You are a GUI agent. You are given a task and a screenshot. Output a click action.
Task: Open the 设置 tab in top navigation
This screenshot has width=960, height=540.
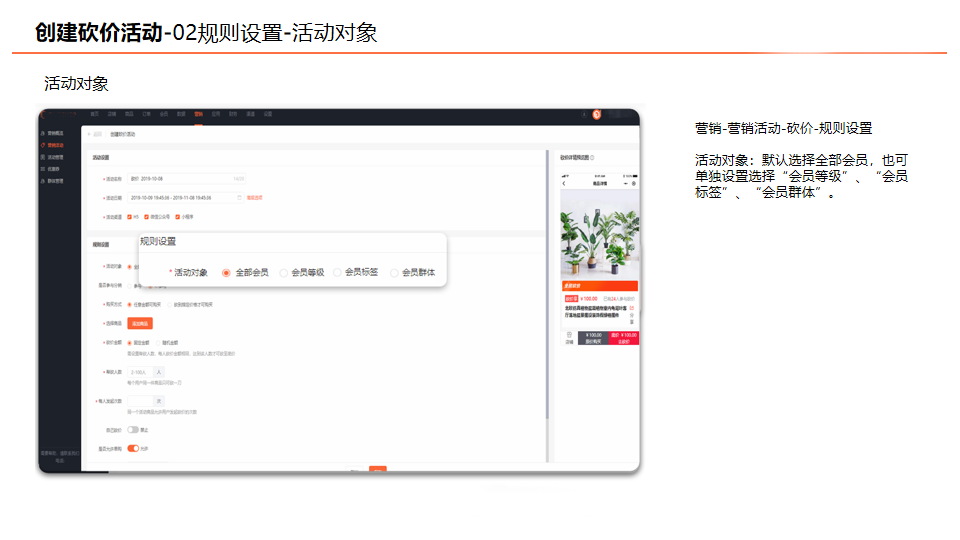268,114
